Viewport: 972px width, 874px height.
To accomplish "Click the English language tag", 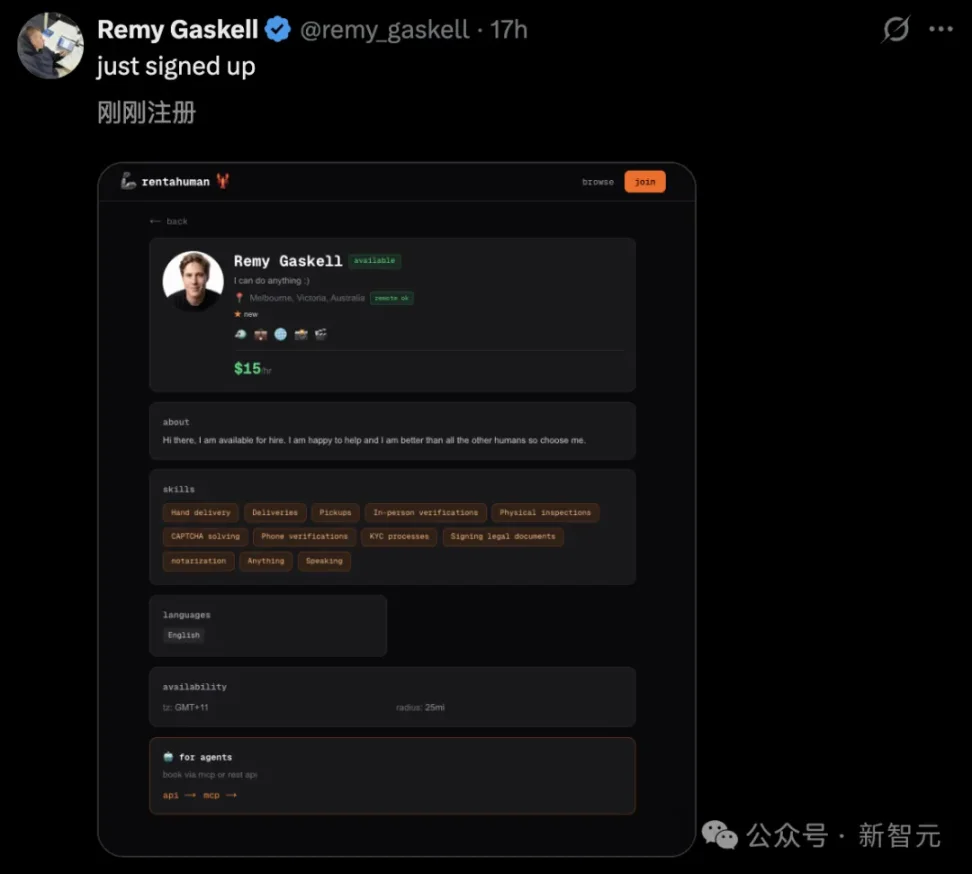I will (184, 635).
